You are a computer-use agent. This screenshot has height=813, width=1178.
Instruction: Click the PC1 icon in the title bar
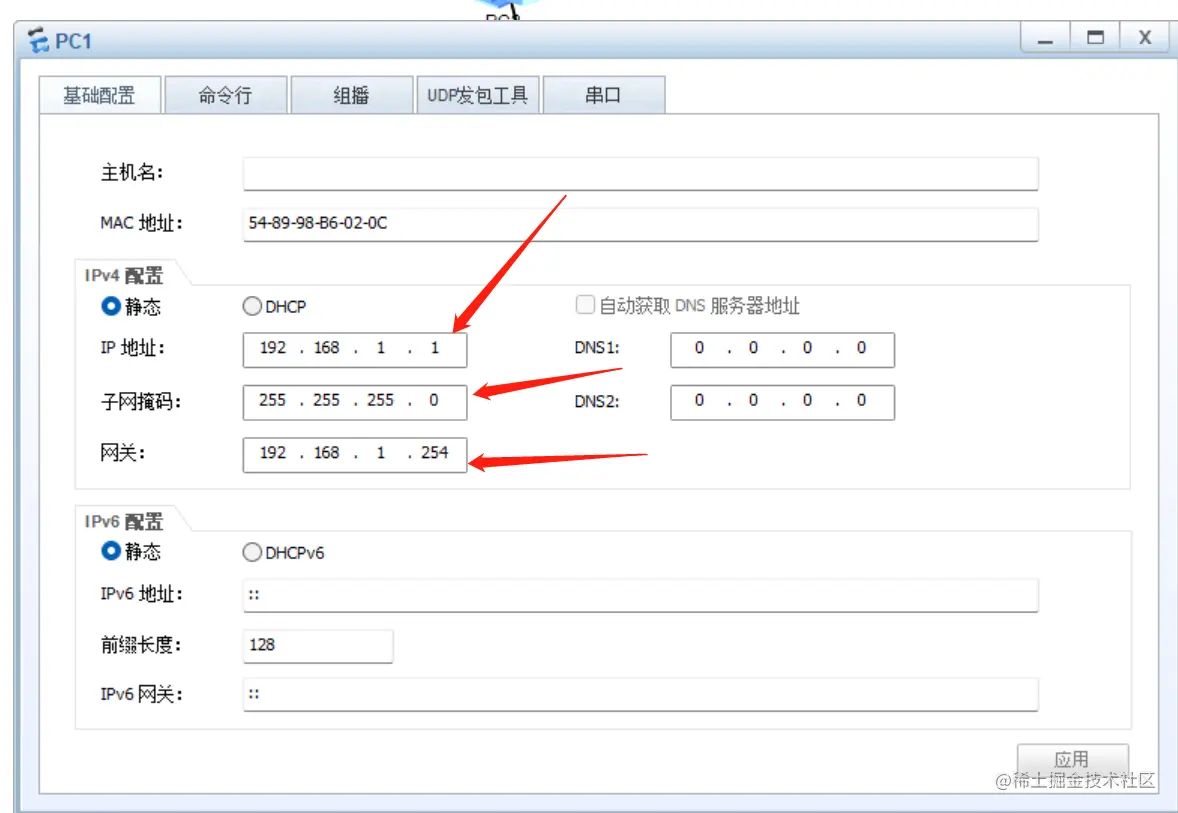[40, 40]
